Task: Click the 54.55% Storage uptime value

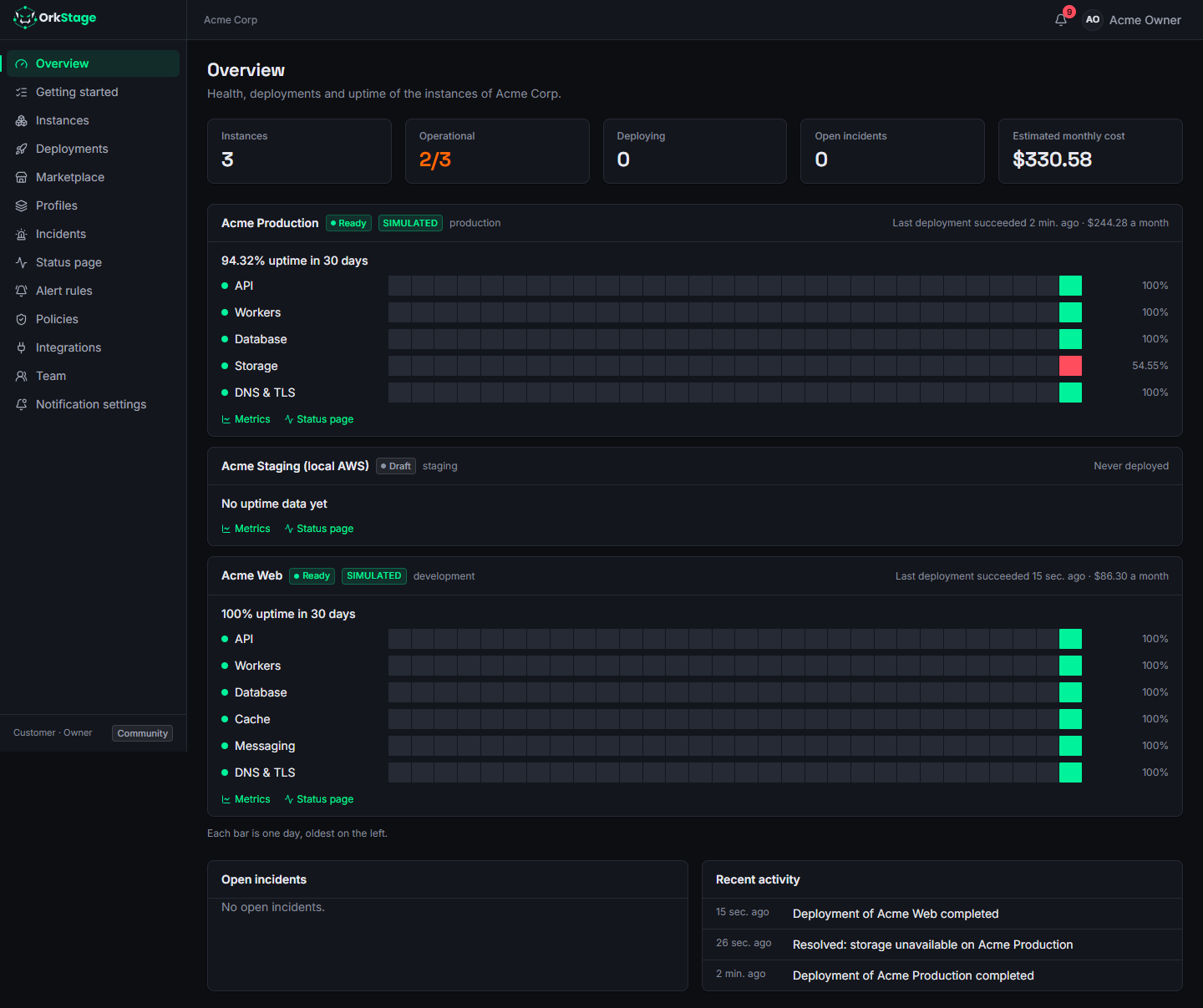Action: [x=1150, y=366]
